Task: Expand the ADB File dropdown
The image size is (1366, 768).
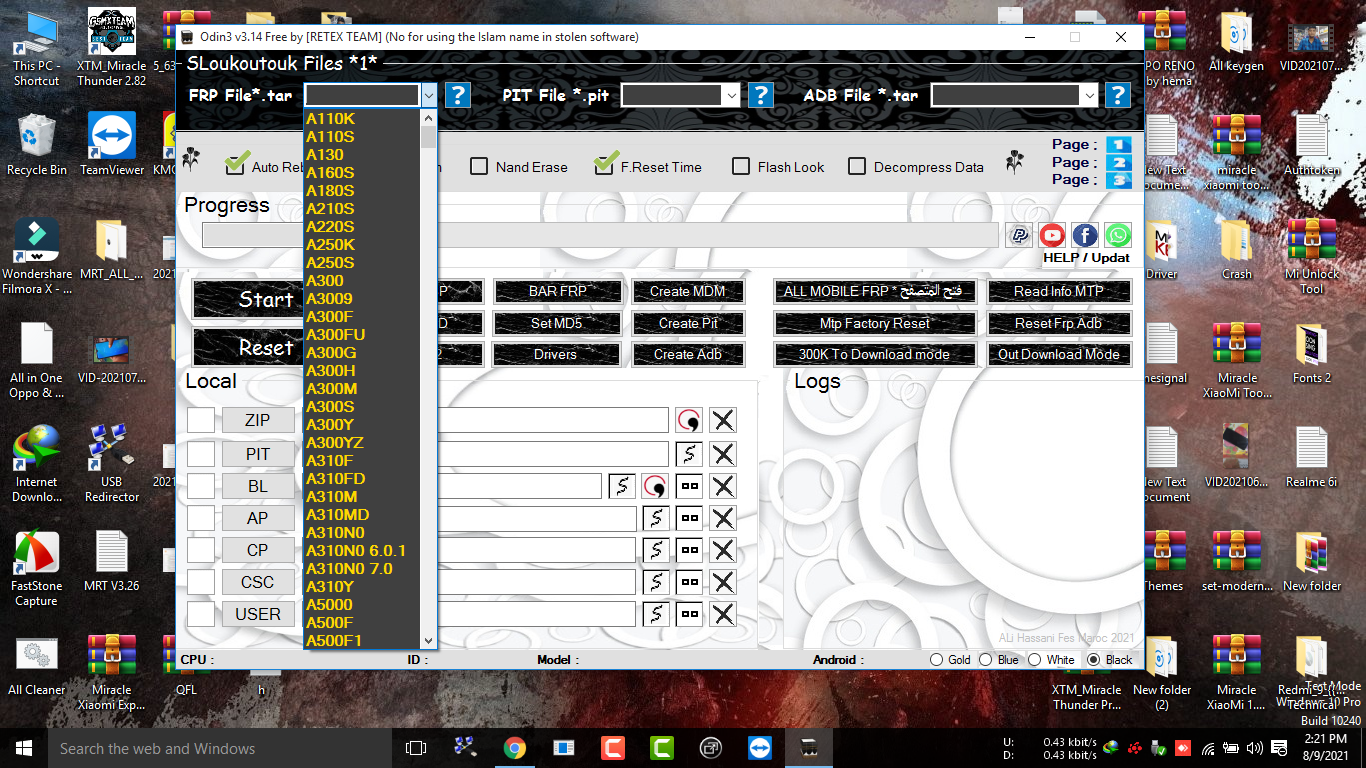Action: click(1089, 95)
